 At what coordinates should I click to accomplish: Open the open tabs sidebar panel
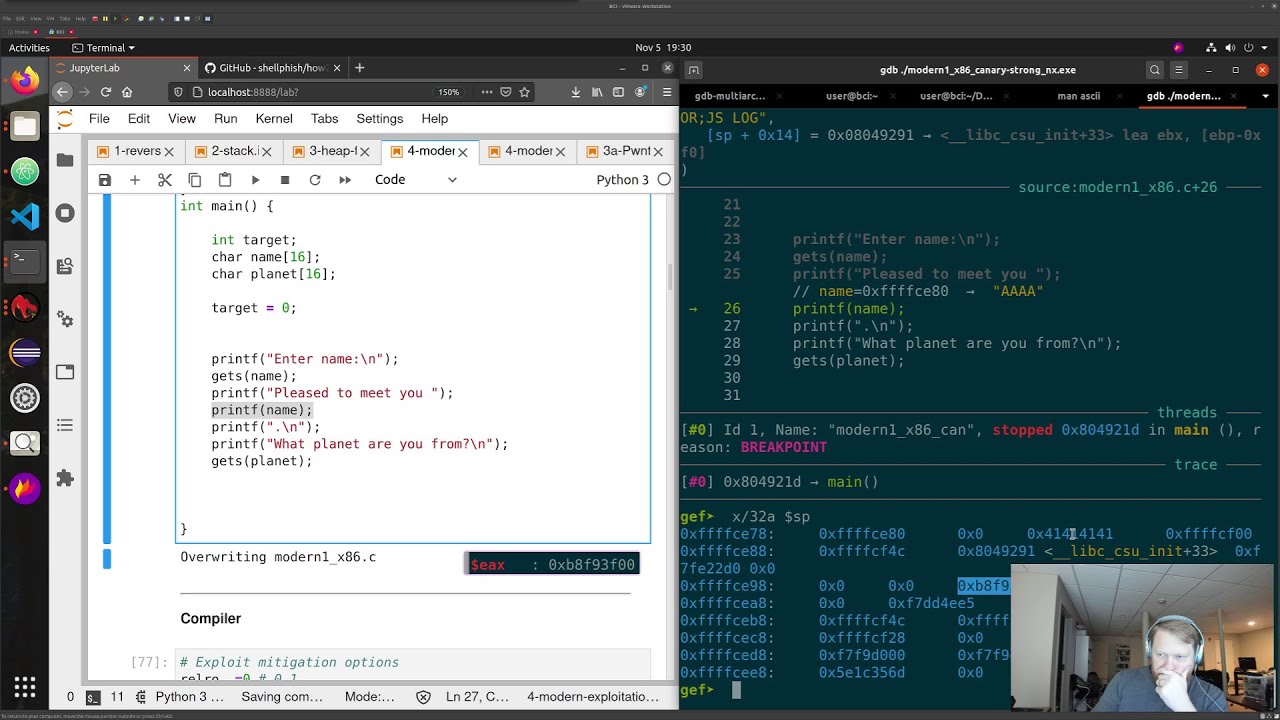coord(65,372)
